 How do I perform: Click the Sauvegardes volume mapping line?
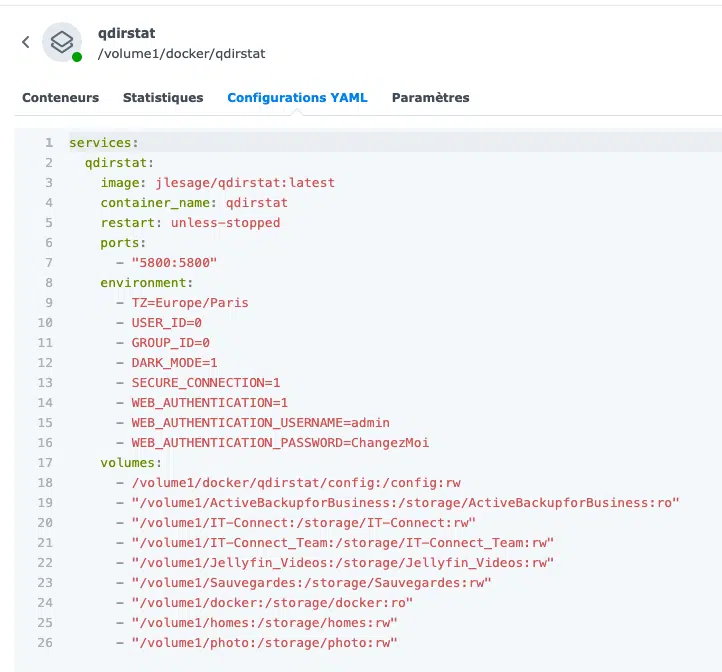pyautogui.click(x=311, y=583)
